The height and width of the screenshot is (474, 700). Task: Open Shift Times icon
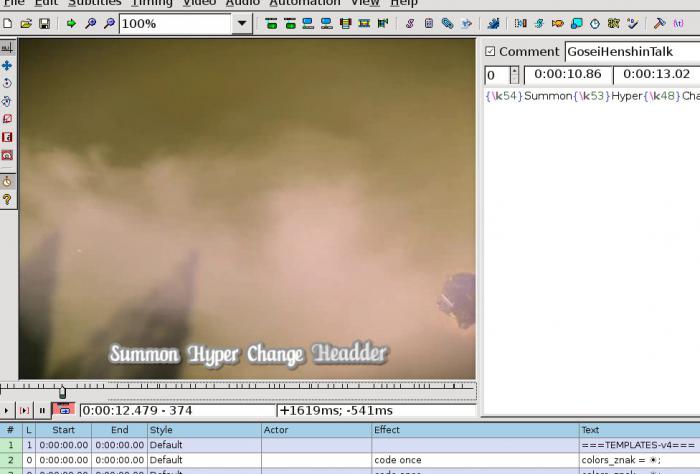[520, 23]
